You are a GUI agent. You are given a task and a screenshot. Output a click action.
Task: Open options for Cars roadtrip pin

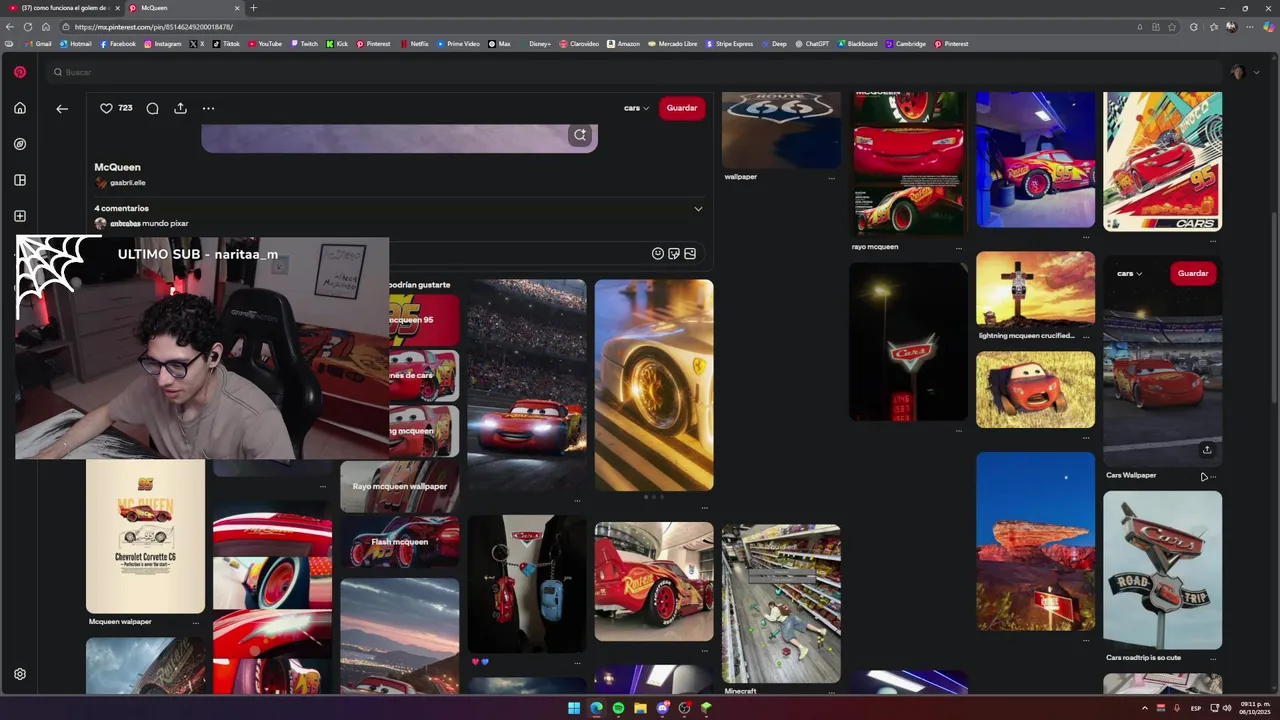click(x=1213, y=658)
